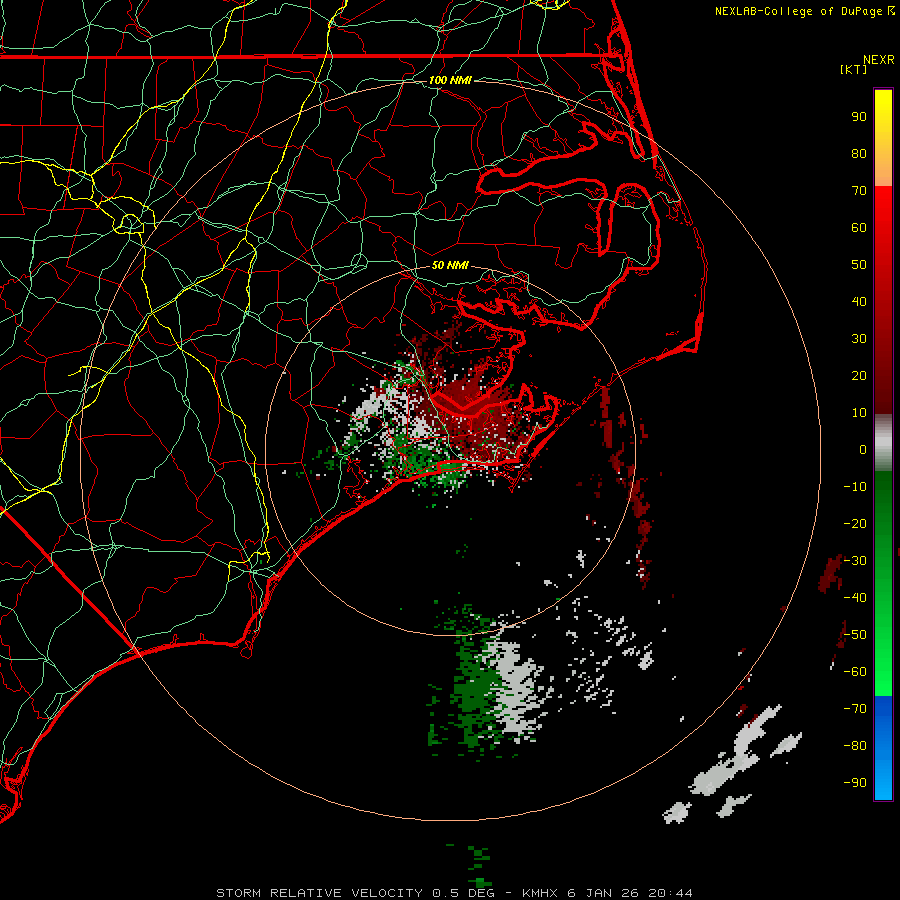Image resolution: width=900 pixels, height=900 pixels.
Task: Click the -70 value on the velocity scale
Action: pyautogui.click(x=855, y=709)
